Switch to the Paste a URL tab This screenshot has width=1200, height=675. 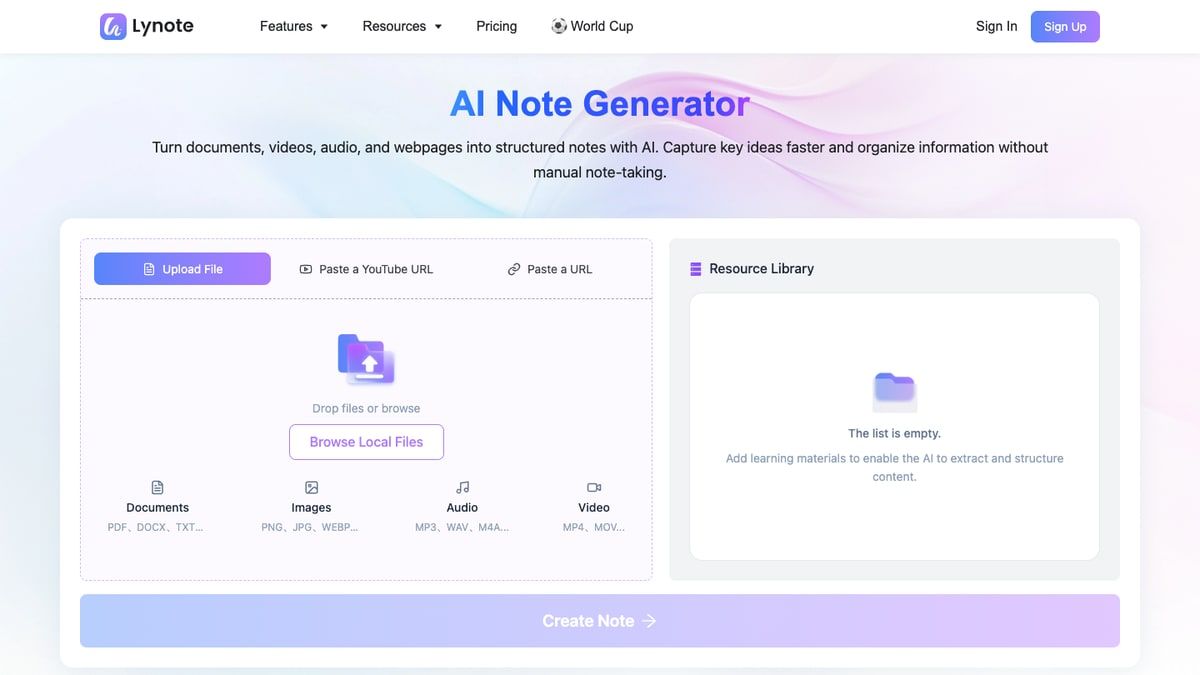pos(549,269)
